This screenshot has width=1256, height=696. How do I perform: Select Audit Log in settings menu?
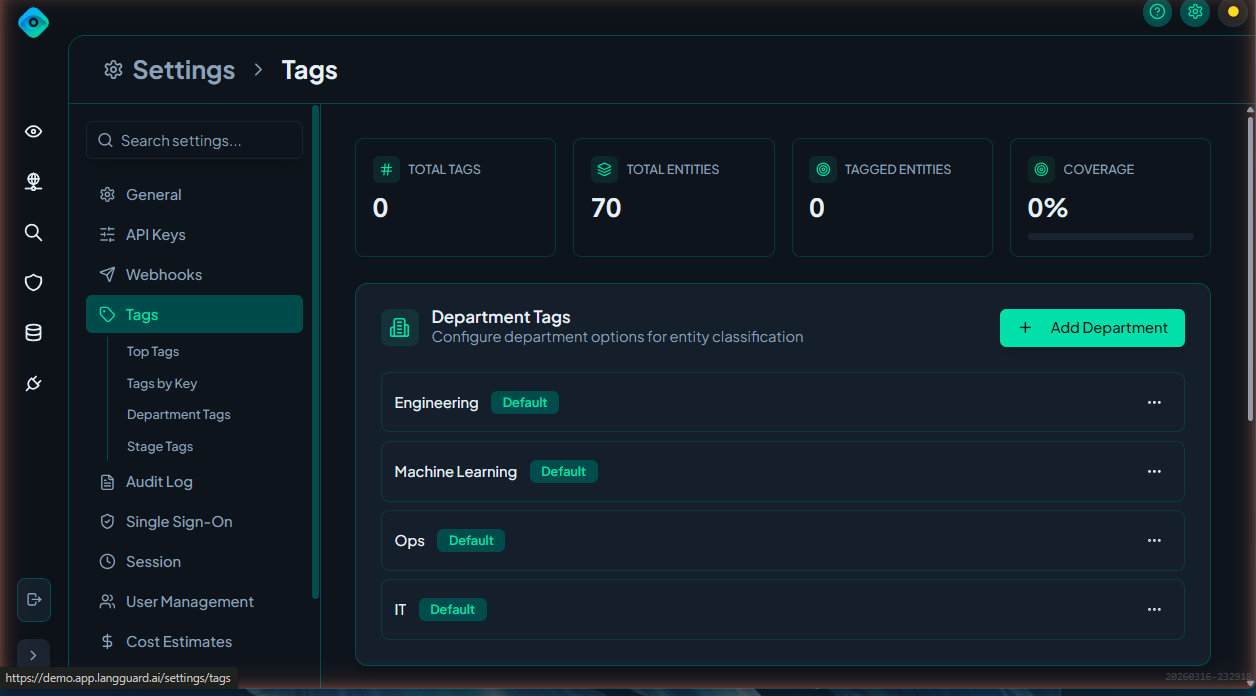(x=159, y=482)
